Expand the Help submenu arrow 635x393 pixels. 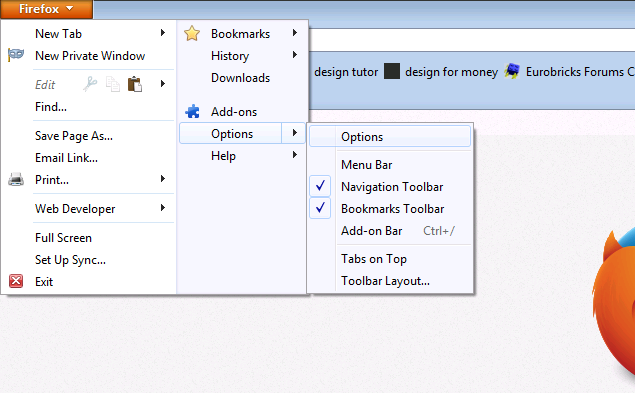[295, 154]
